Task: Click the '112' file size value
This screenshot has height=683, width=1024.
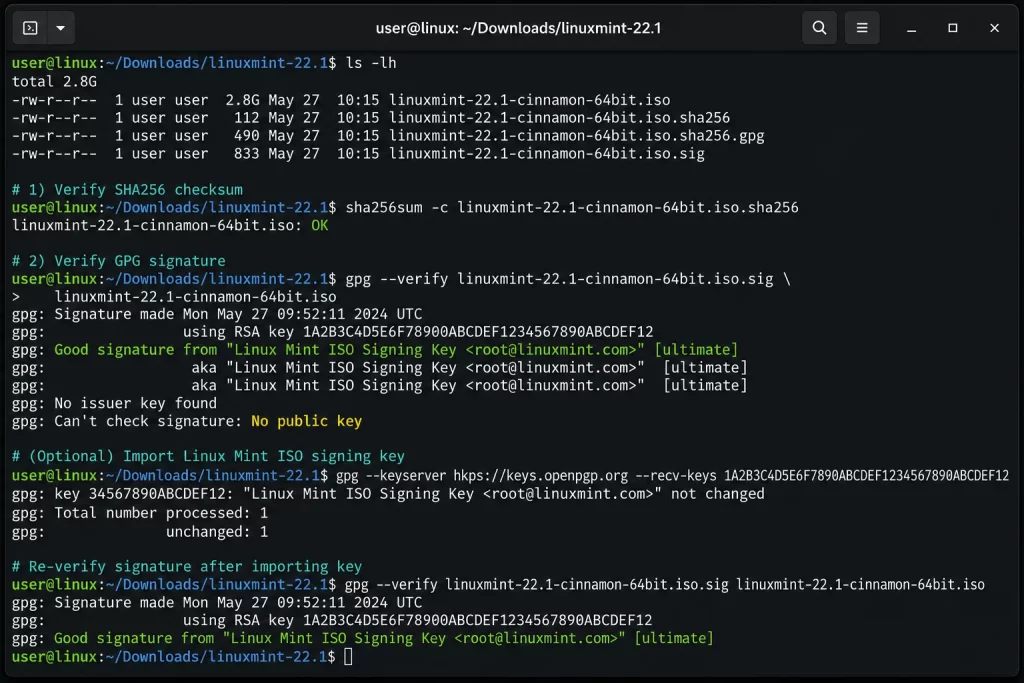Action: tap(247, 118)
